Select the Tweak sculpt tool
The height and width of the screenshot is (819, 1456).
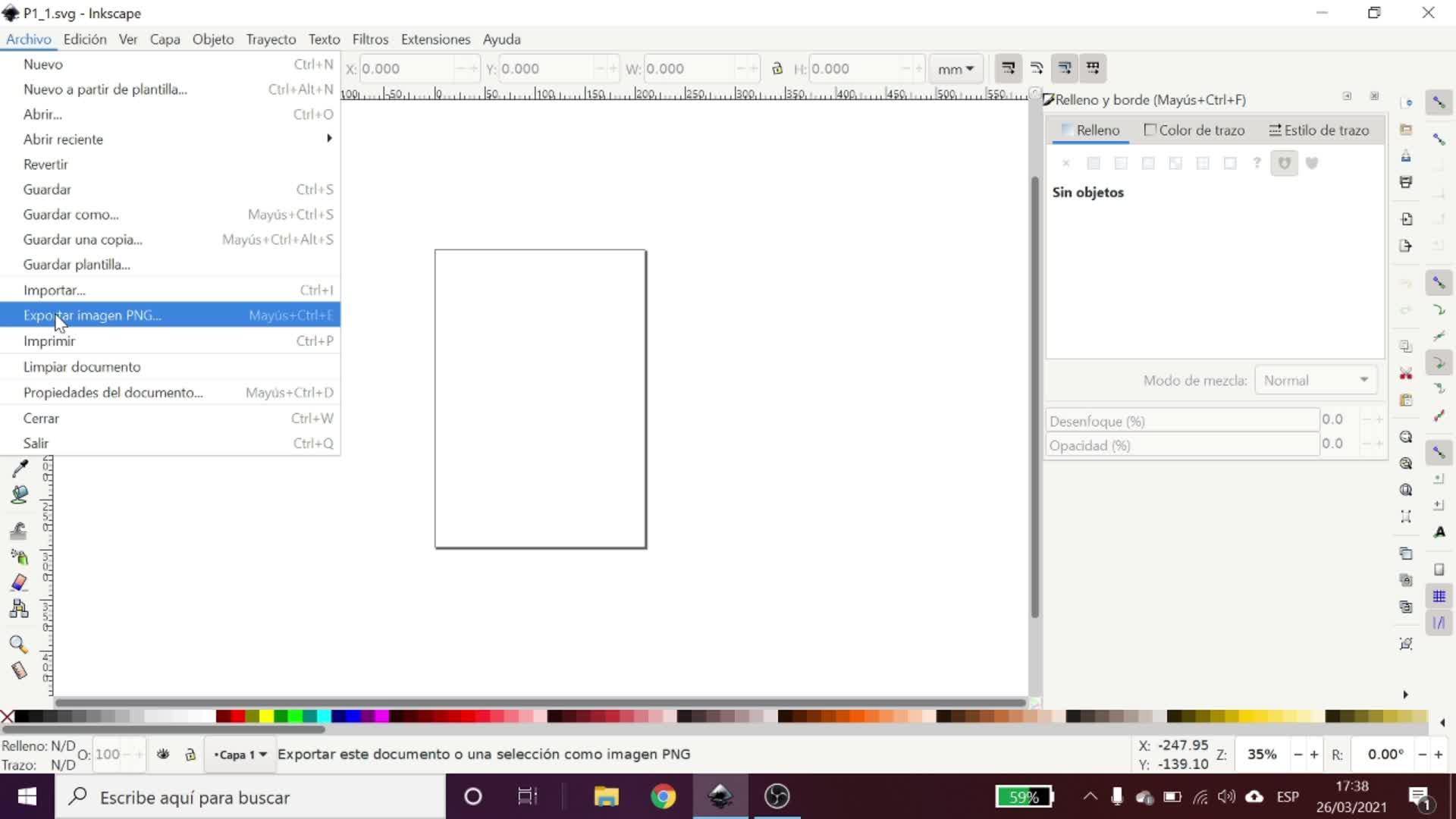pyautogui.click(x=19, y=530)
